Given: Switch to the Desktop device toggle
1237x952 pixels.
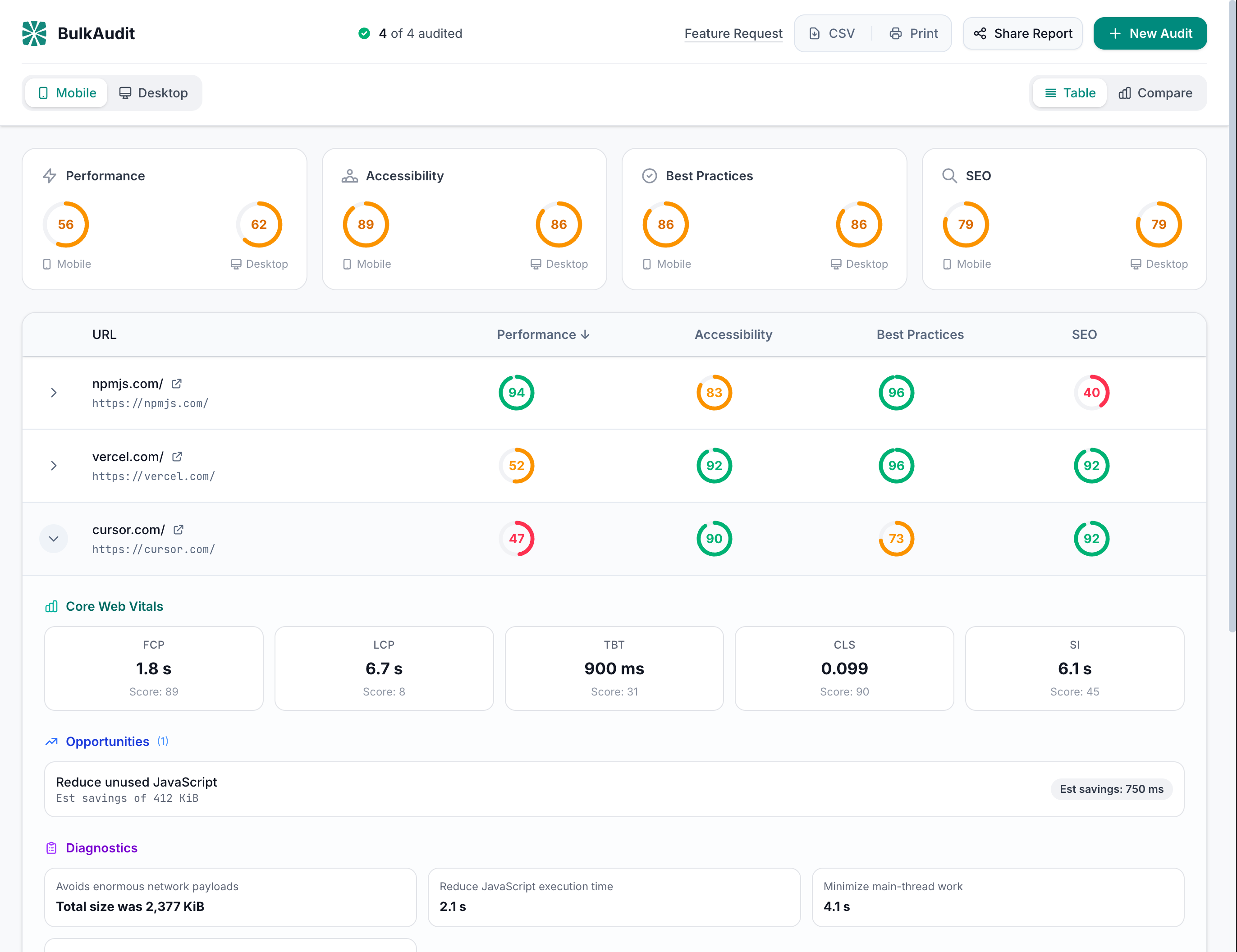Looking at the screenshot, I should coord(153,92).
